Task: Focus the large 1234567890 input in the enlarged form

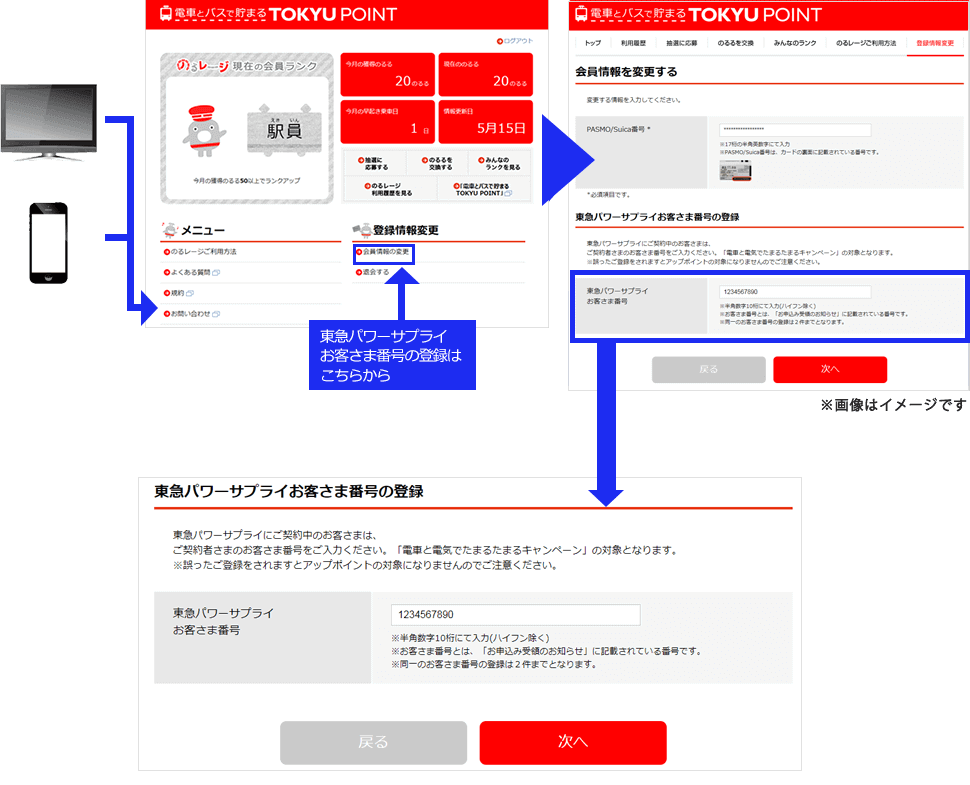Action: [515, 615]
